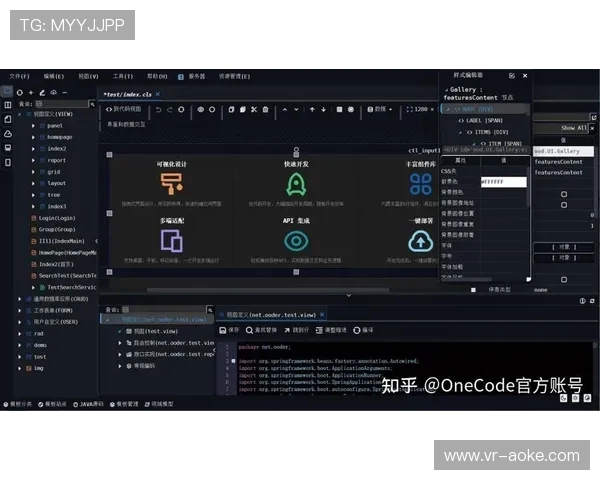Click the 丰富组件库 four-squares icon
Image resolution: width=600 pixels, height=480 pixels.
coord(420,183)
